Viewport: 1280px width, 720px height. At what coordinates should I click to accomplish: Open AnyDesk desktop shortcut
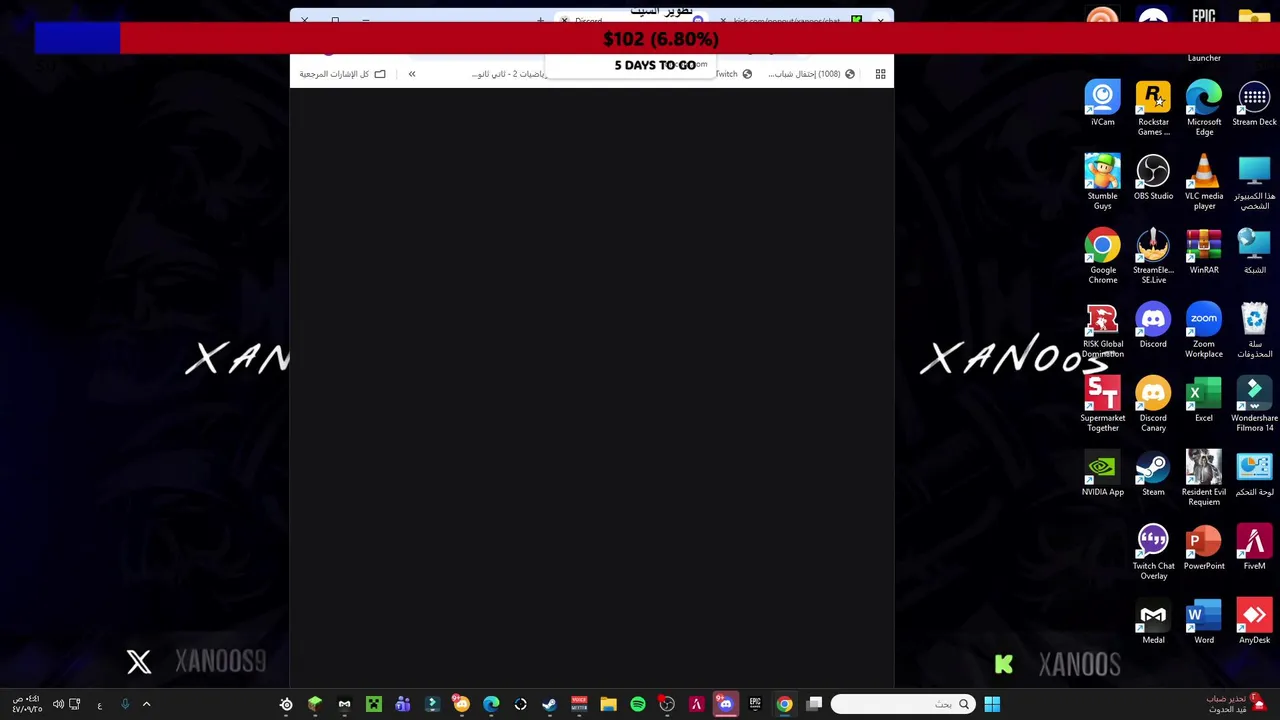pos(1254,621)
